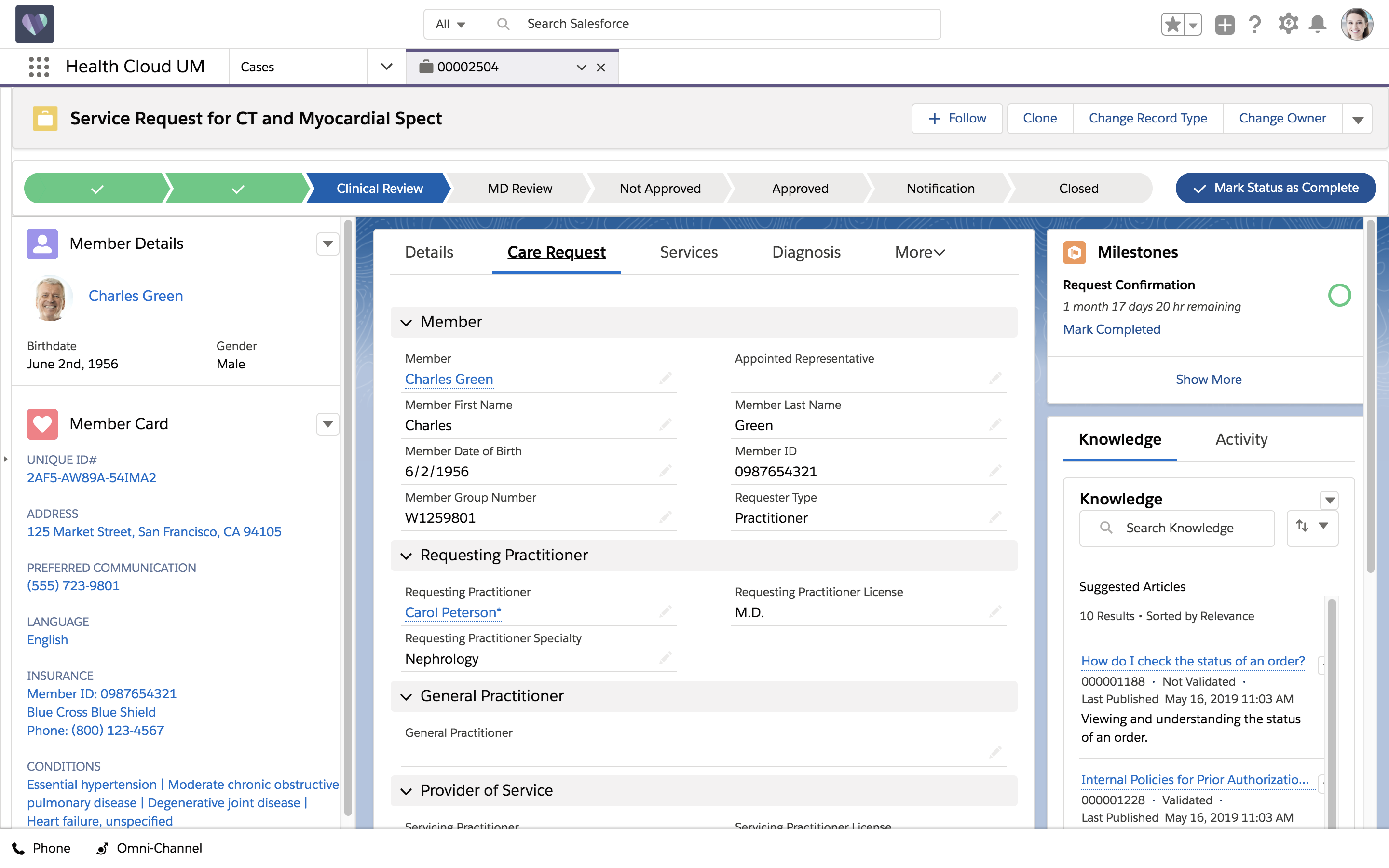Viewport: 1389px width, 868px height.
Task: Select the Care Request tab
Action: (x=556, y=252)
